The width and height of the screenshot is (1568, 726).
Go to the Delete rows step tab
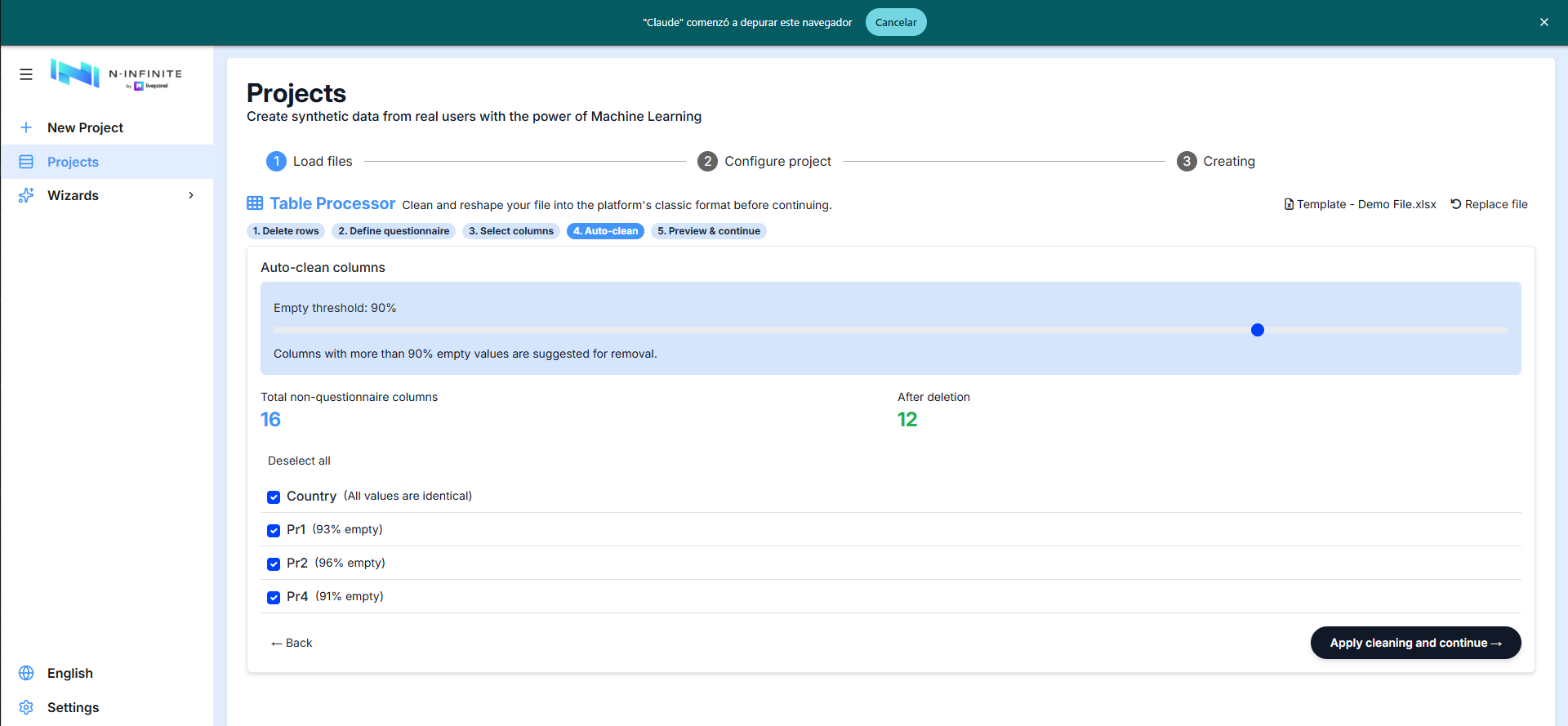click(x=286, y=231)
